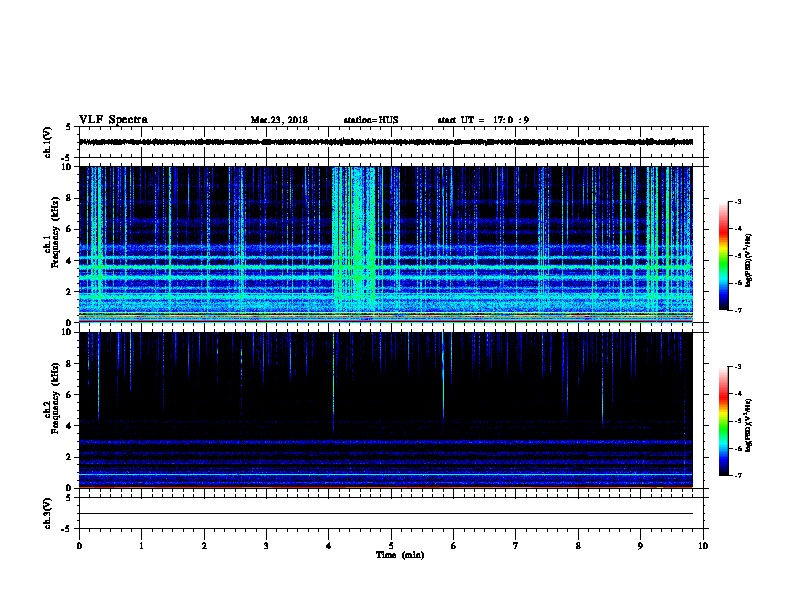Click the log(PSD) label beside ch.1 color bar
792x612 pixels.
pyautogui.click(x=748, y=260)
